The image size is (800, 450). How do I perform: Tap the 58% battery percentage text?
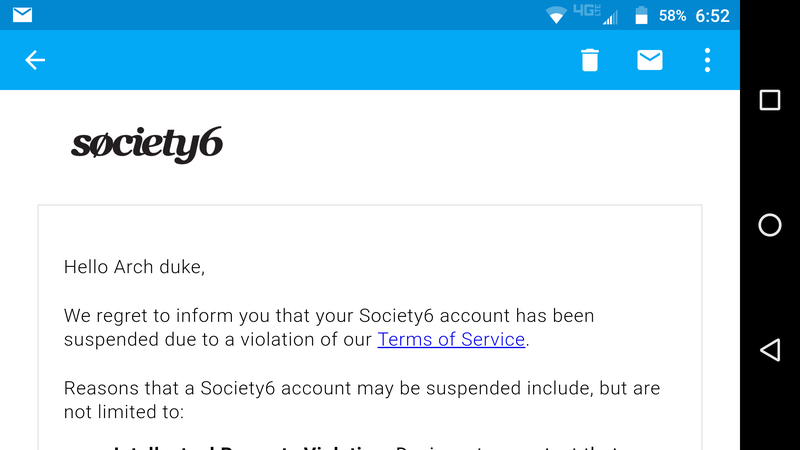point(672,16)
